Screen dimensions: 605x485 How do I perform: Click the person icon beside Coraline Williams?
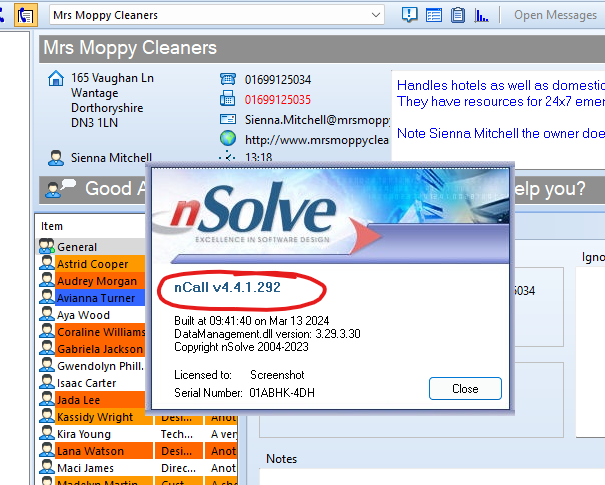point(47,331)
